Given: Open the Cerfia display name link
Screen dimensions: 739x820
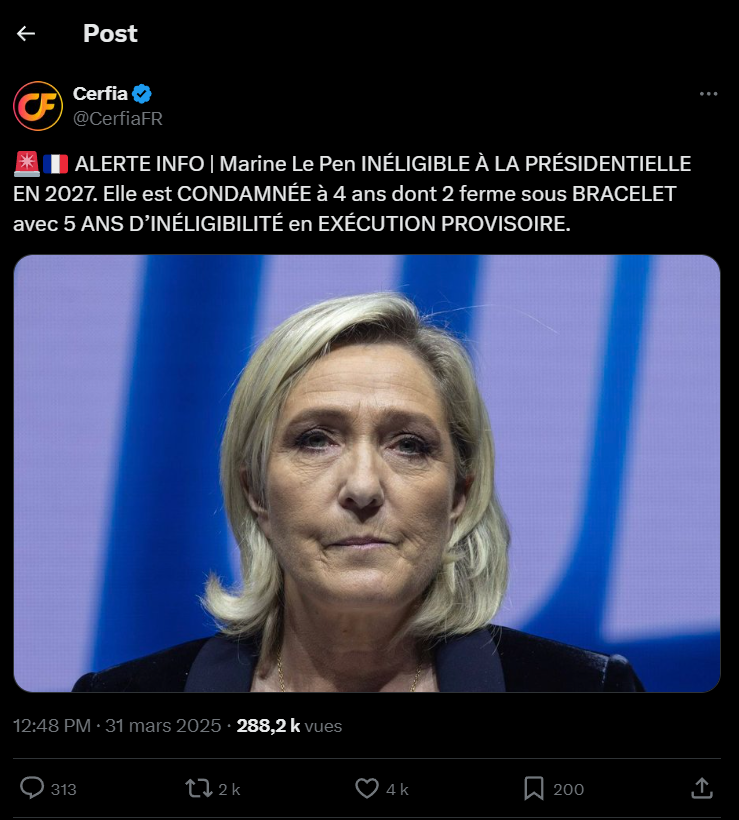Looking at the screenshot, I should point(100,94).
